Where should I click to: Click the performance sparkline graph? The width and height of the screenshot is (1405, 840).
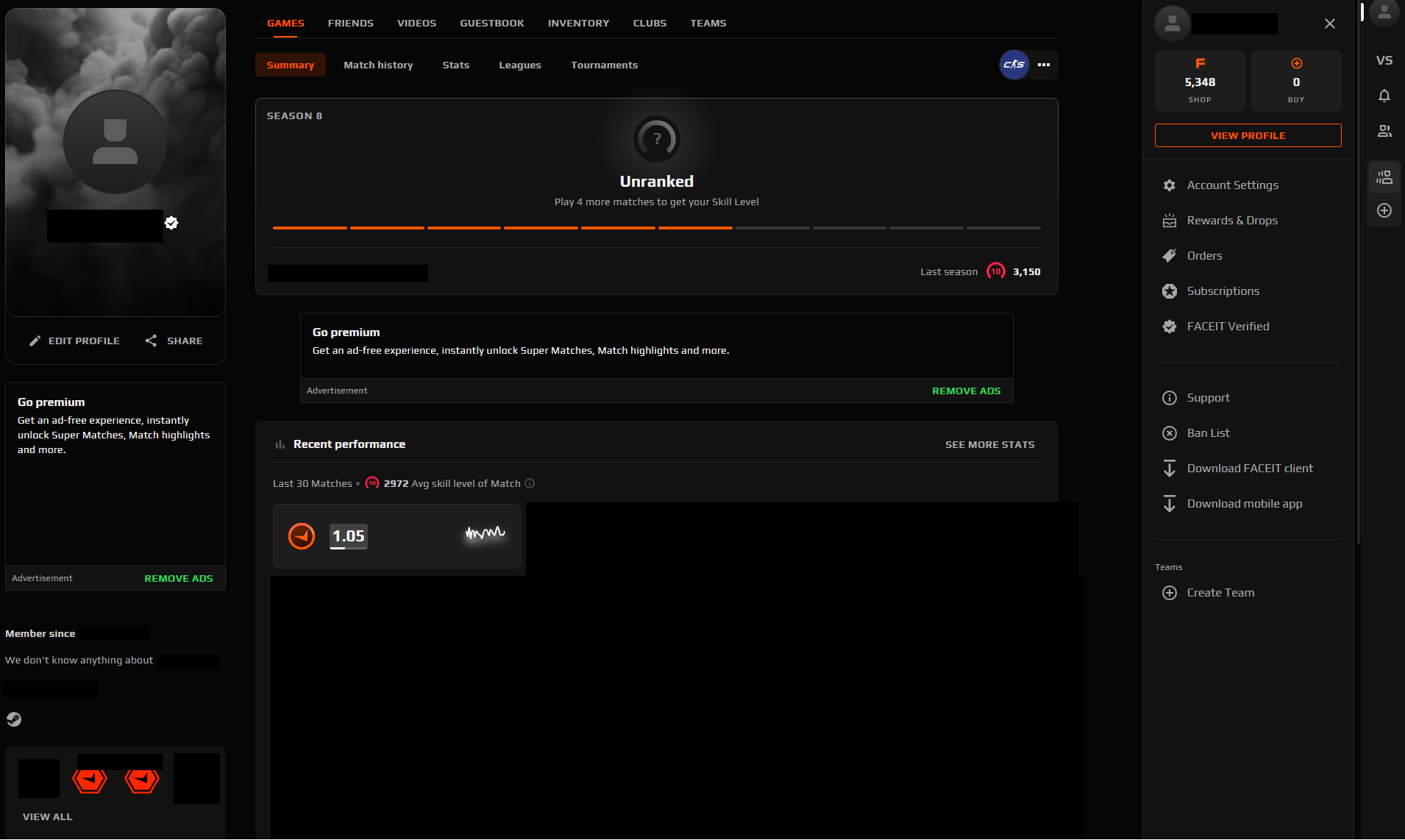coord(485,533)
